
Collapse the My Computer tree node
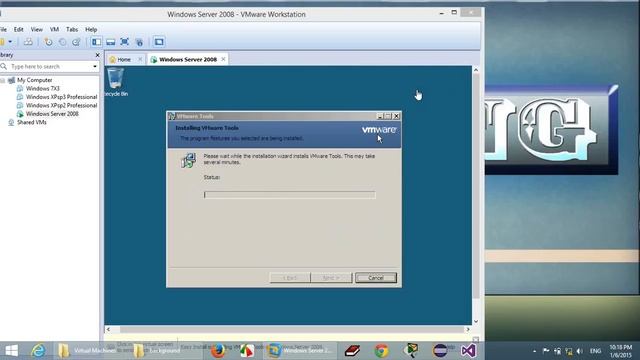pos(2,80)
